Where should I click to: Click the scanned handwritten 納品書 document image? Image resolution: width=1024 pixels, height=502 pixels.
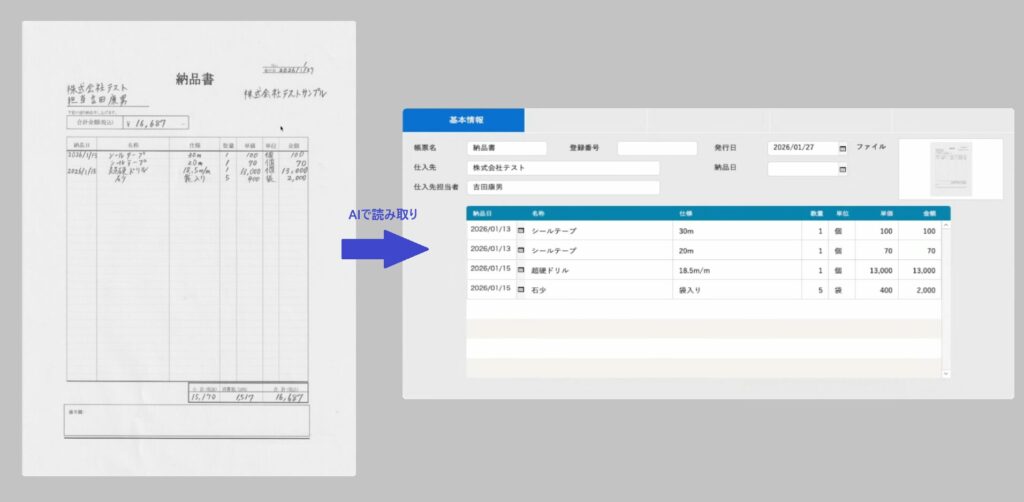[x=188, y=248]
